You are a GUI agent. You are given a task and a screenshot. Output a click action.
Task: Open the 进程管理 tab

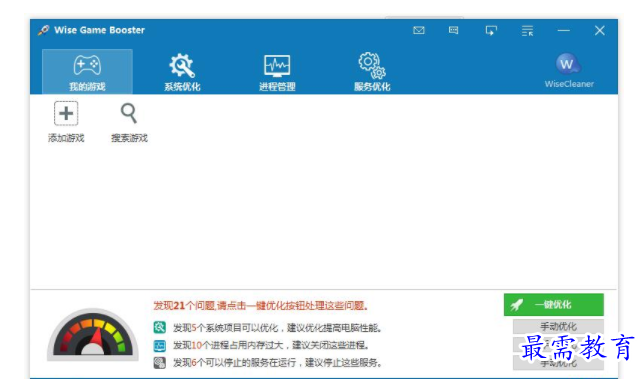(277, 72)
